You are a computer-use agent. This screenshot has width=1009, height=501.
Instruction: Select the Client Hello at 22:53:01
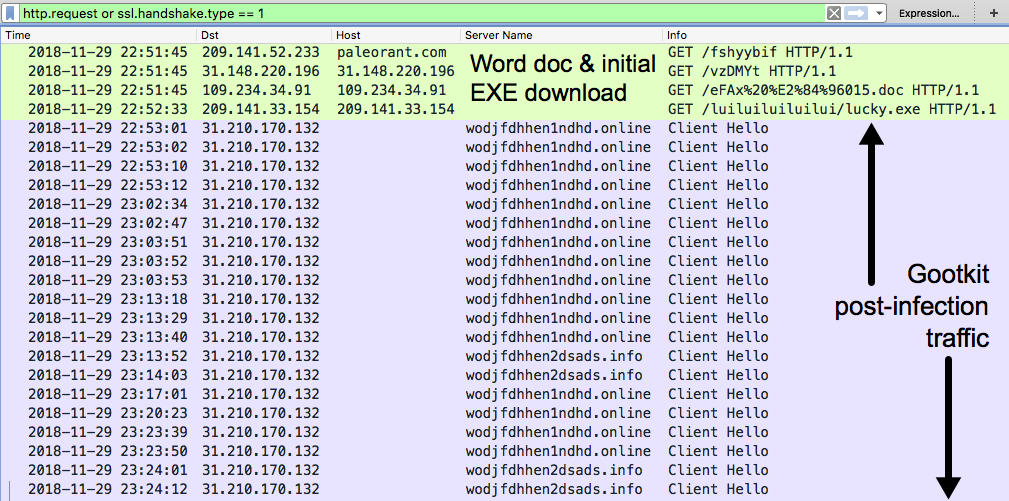click(504, 129)
